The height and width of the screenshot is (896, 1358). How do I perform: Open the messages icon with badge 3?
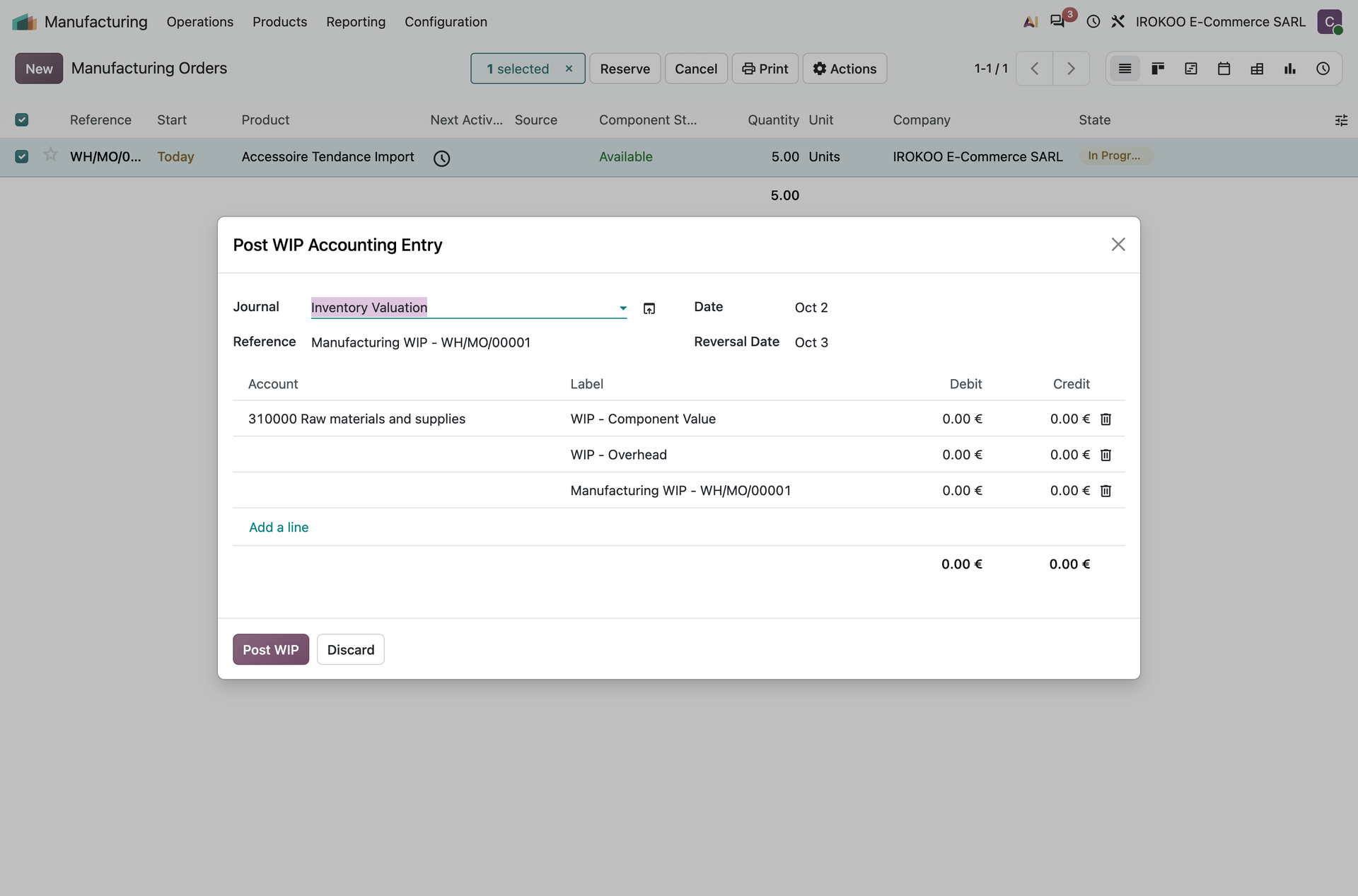[1059, 21]
